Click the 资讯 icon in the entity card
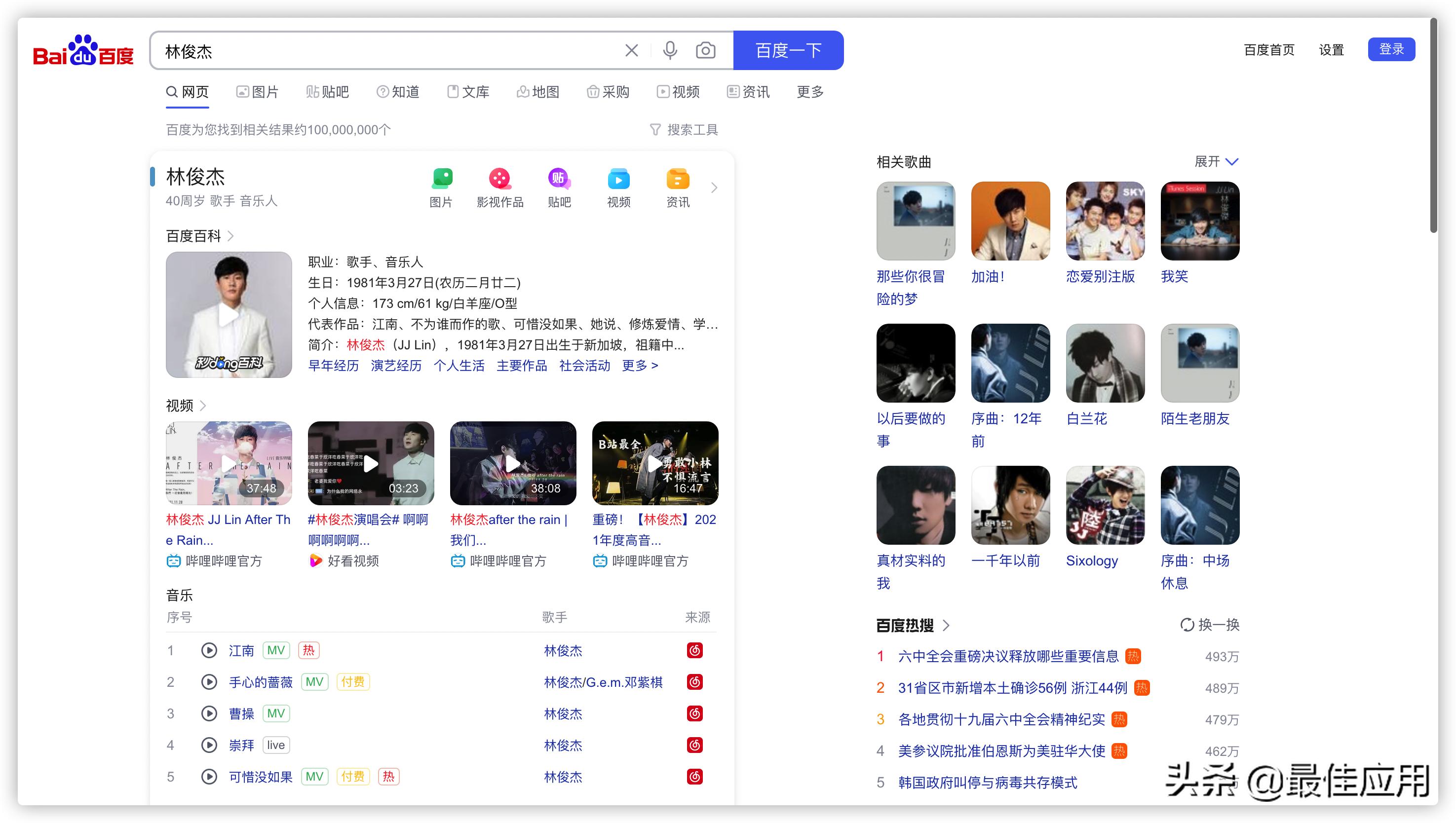1456x823 pixels. (677, 179)
